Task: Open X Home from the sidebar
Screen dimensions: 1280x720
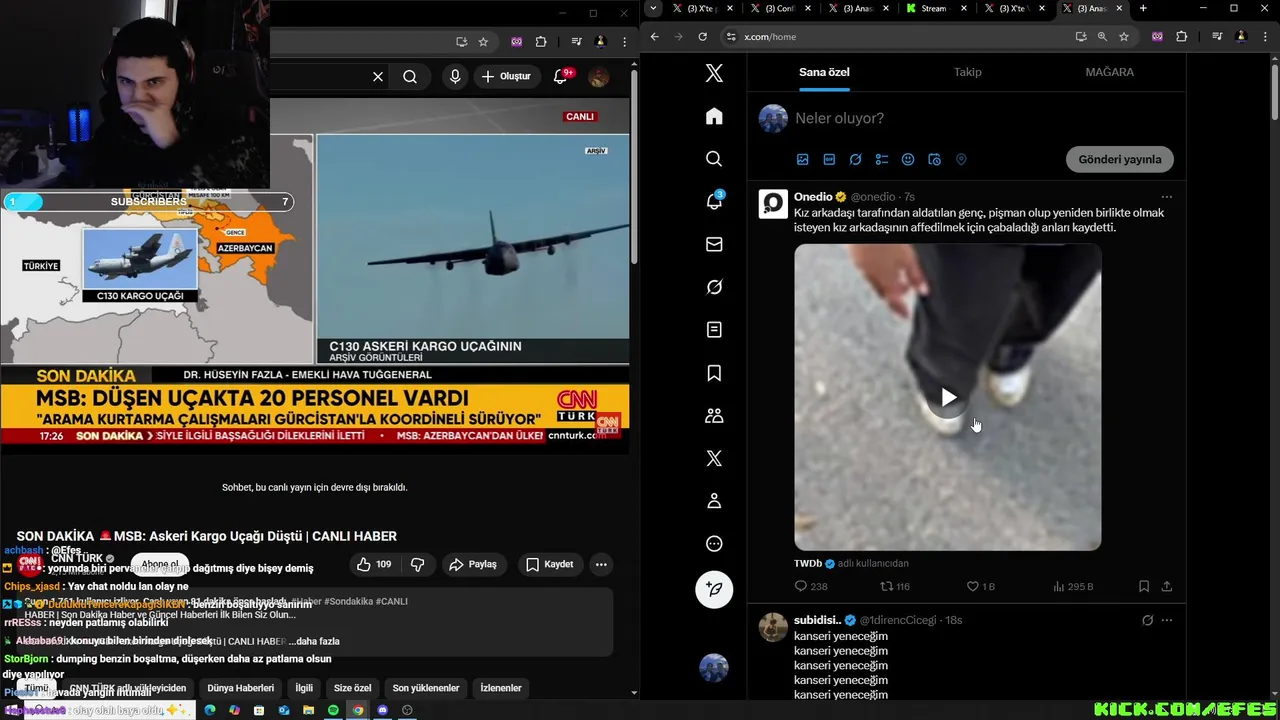Action: tap(714, 116)
